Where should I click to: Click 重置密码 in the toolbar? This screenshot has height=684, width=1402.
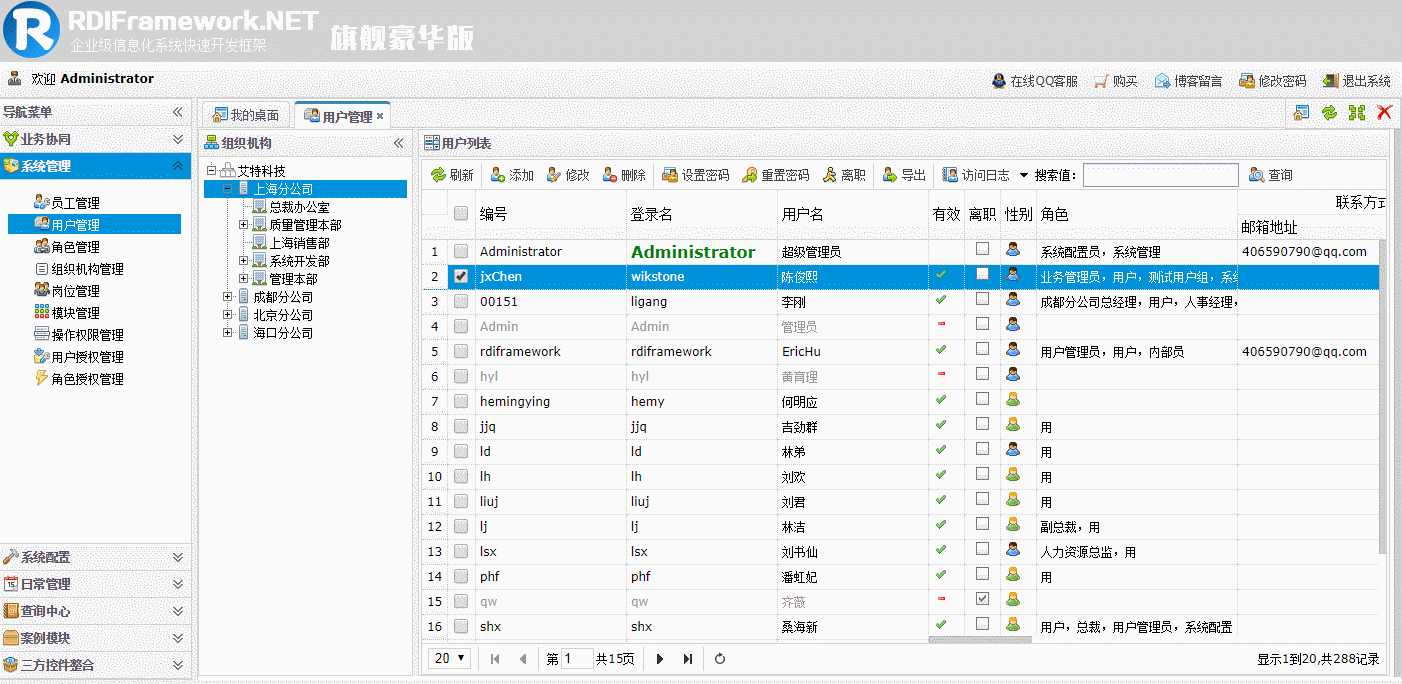click(776, 175)
